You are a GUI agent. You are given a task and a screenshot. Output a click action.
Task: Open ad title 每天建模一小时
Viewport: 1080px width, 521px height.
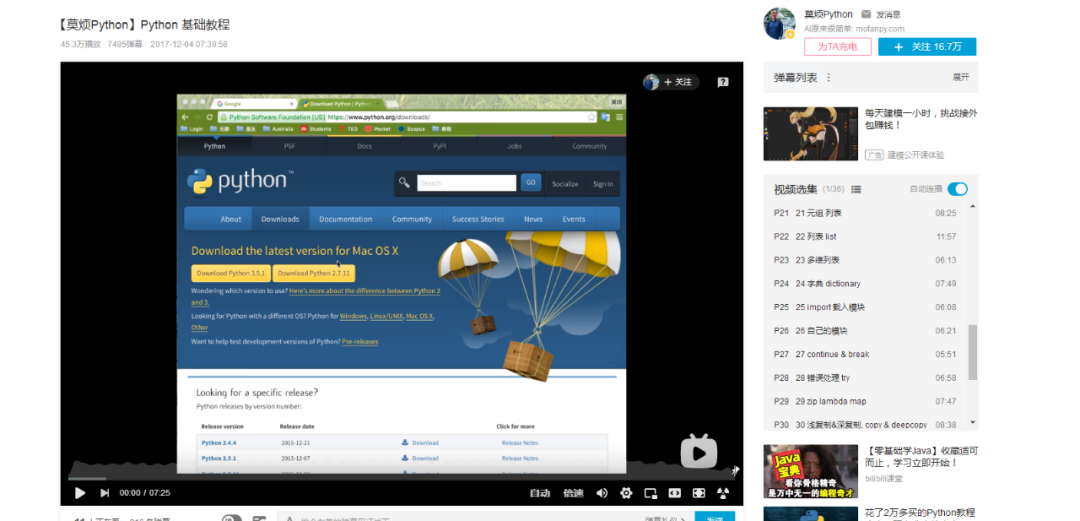coord(921,119)
